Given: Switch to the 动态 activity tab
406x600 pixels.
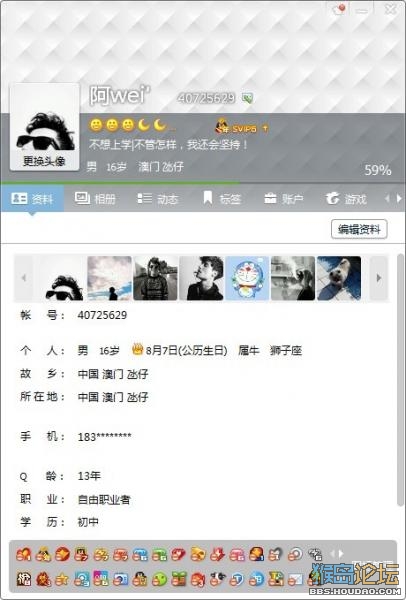Looking at the screenshot, I should [x=158, y=199].
